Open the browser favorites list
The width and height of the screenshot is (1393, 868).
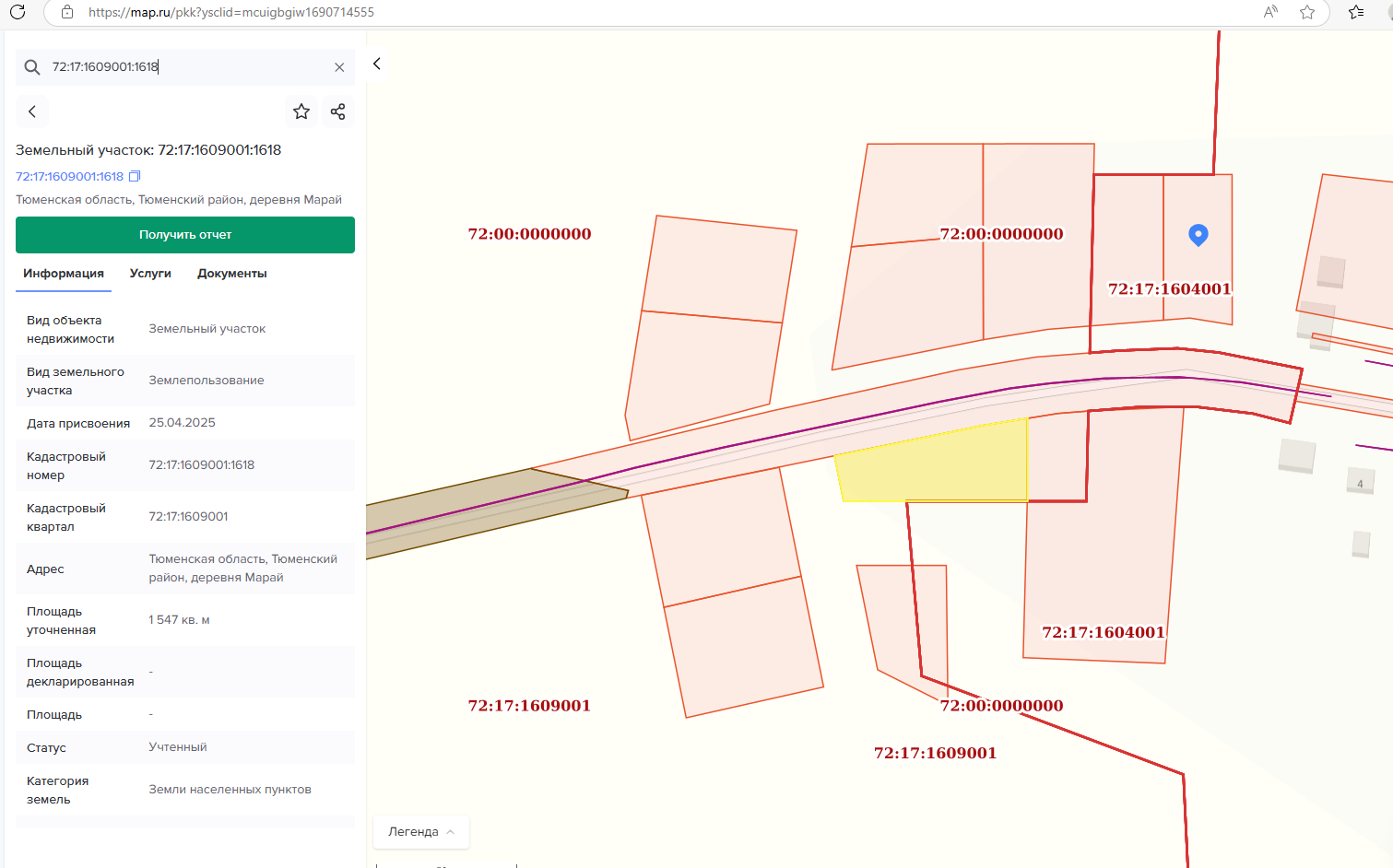(1356, 12)
